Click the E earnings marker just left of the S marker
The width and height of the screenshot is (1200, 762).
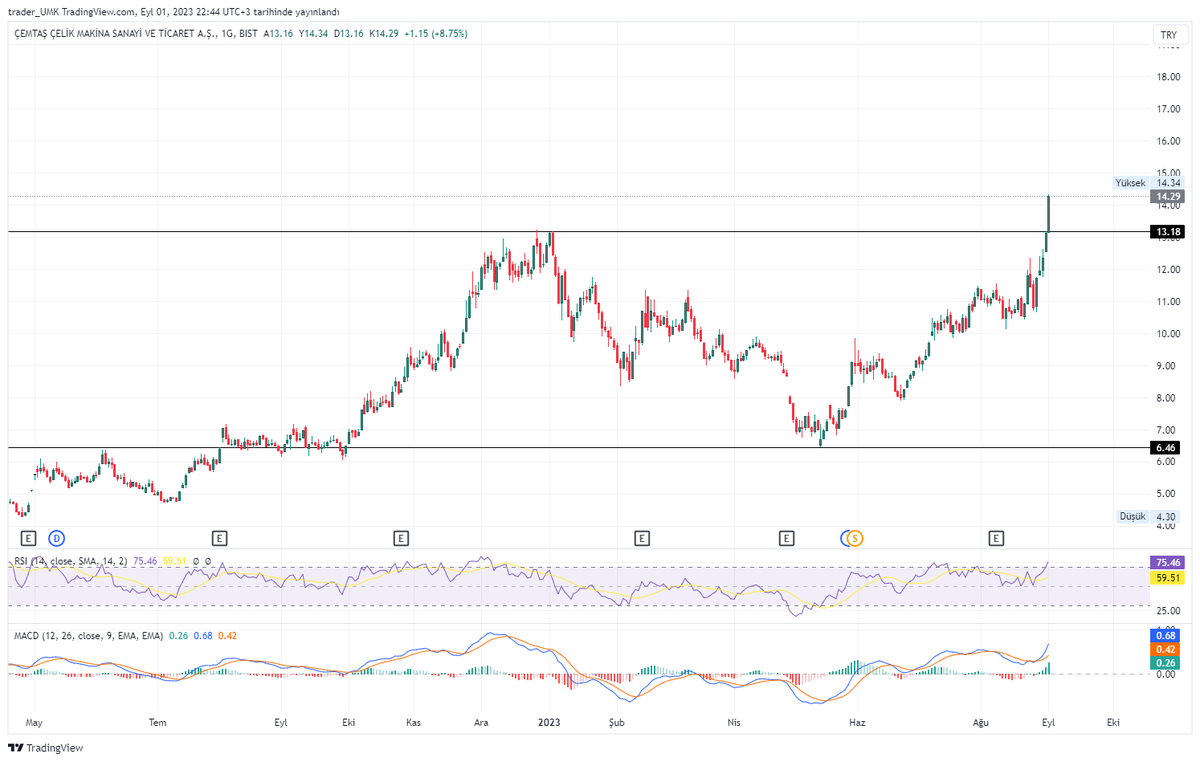click(x=787, y=538)
